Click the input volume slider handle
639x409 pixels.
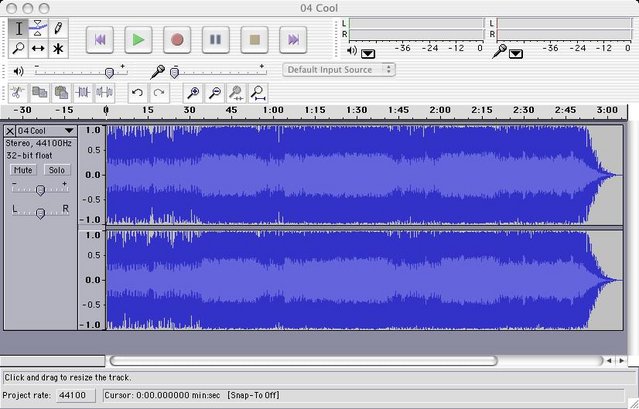tap(174, 73)
